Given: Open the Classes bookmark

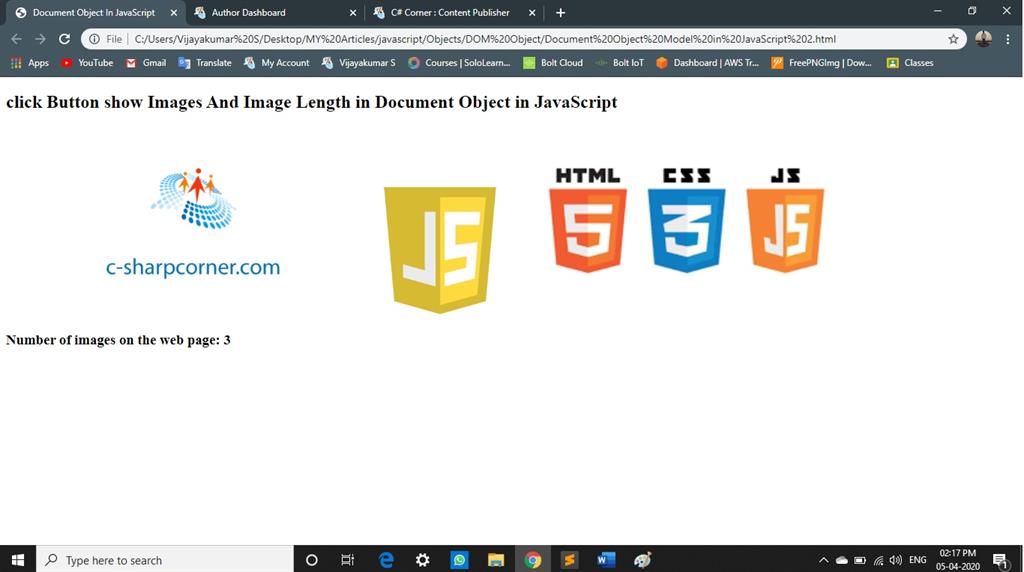Looking at the screenshot, I should point(910,63).
